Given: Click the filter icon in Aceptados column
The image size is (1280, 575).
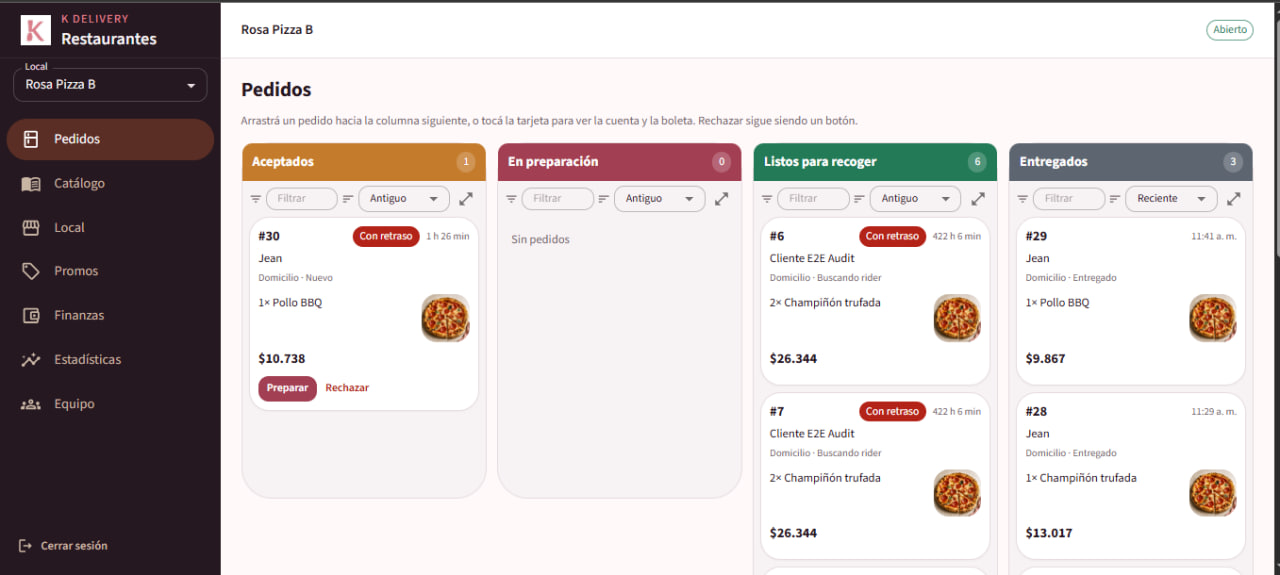Looking at the screenshot, I should [x=256, y=199].
